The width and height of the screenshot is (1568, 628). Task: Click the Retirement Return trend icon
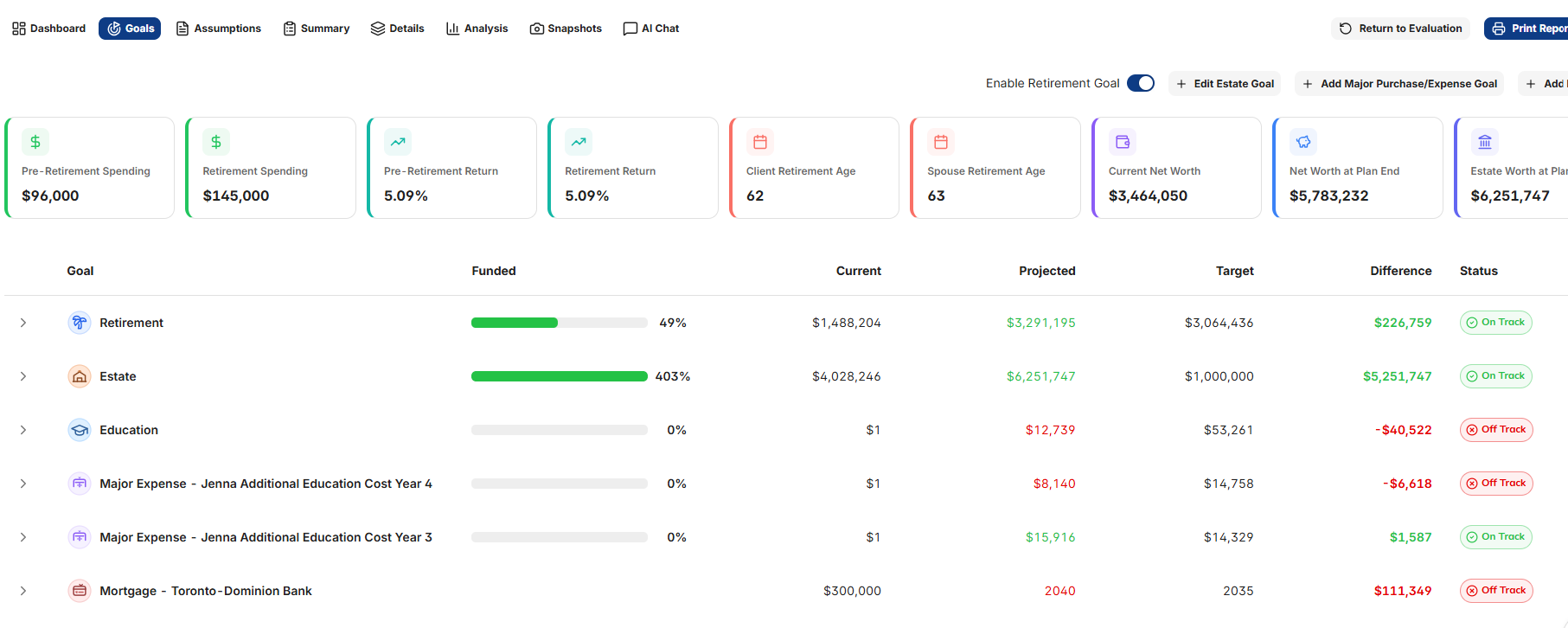click(579, 142)
